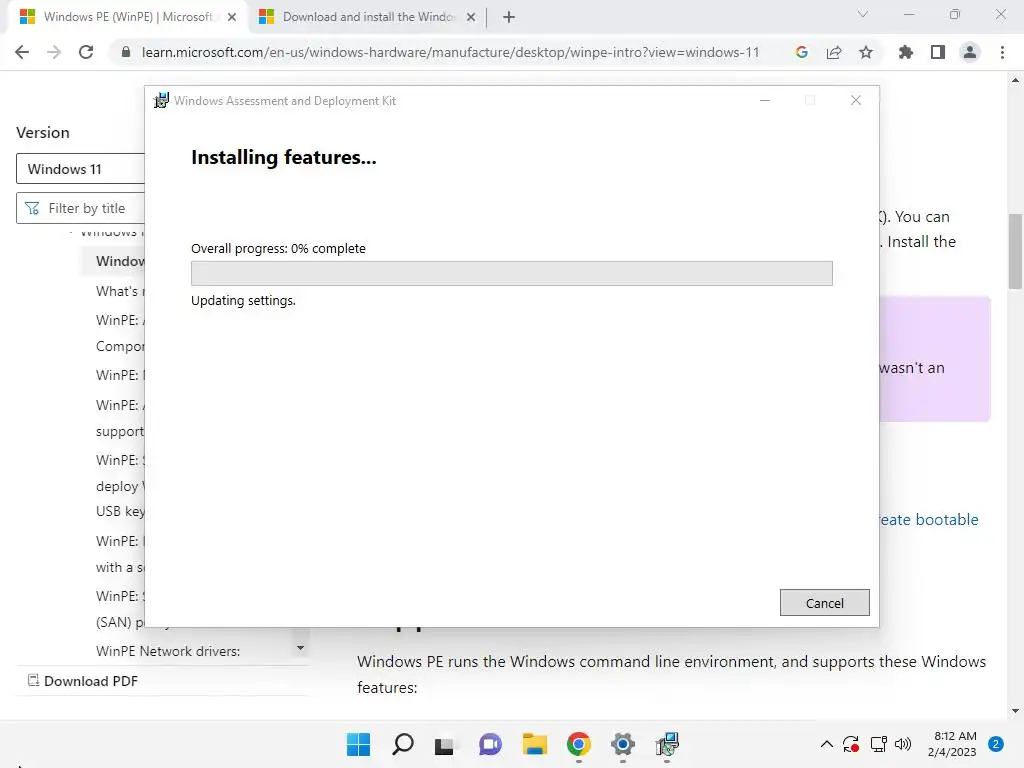Close the Windows PE (WinPE) tab

(x=232, y=18)
